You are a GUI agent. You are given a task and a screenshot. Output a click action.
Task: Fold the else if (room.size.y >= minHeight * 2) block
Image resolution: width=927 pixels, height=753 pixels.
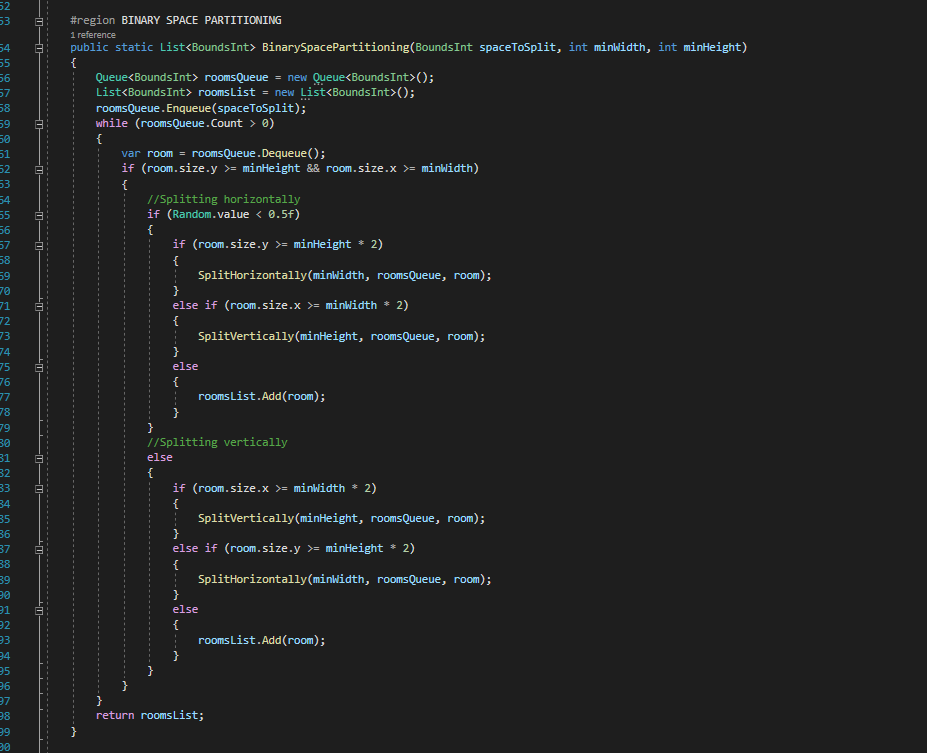click(x=39, y=550)
